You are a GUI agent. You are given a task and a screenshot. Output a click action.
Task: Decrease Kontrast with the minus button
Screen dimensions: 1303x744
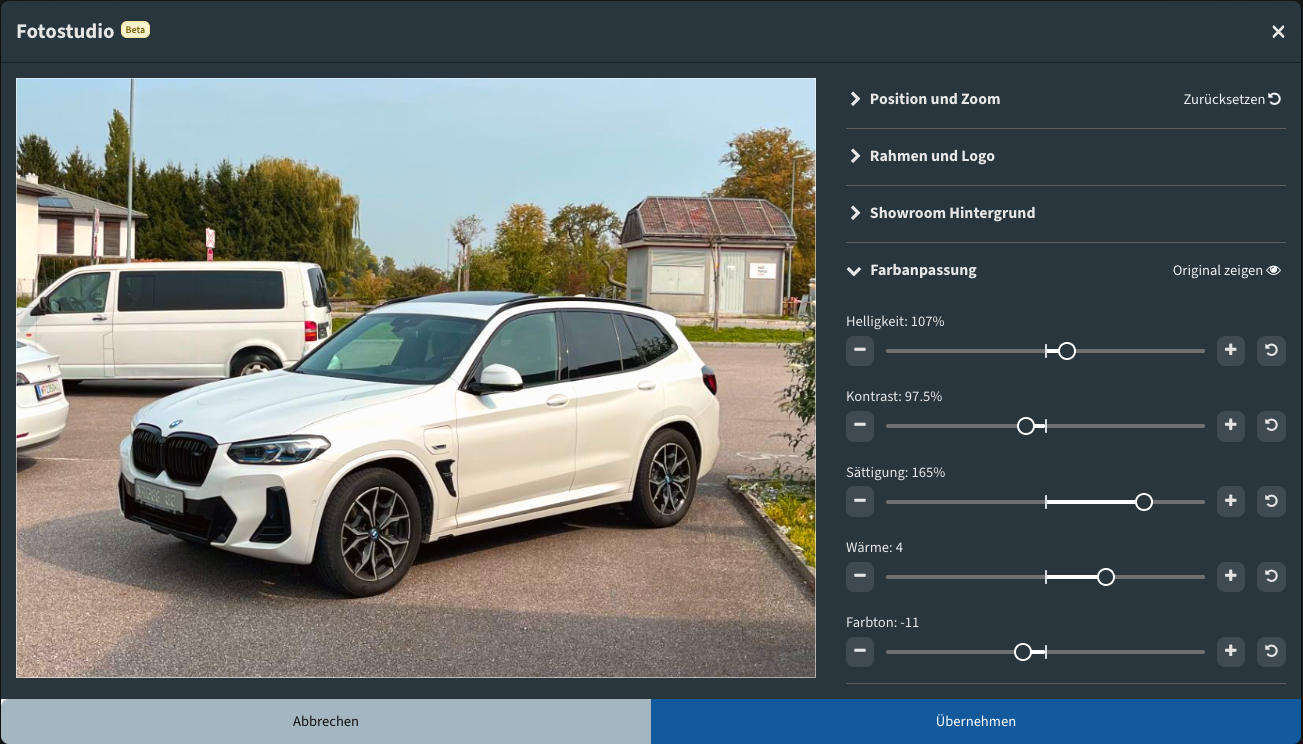coord(860,426)
